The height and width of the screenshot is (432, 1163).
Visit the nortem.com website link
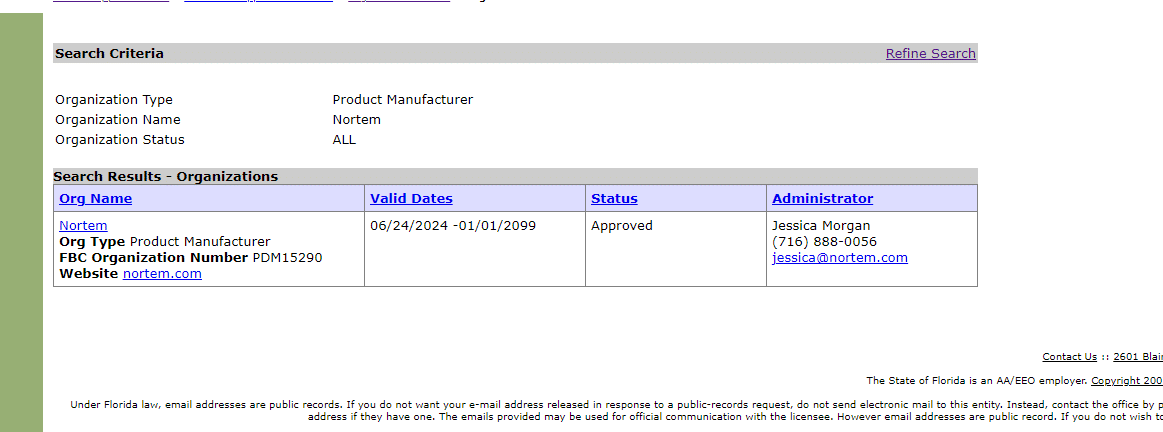click(x=162, y=274)
